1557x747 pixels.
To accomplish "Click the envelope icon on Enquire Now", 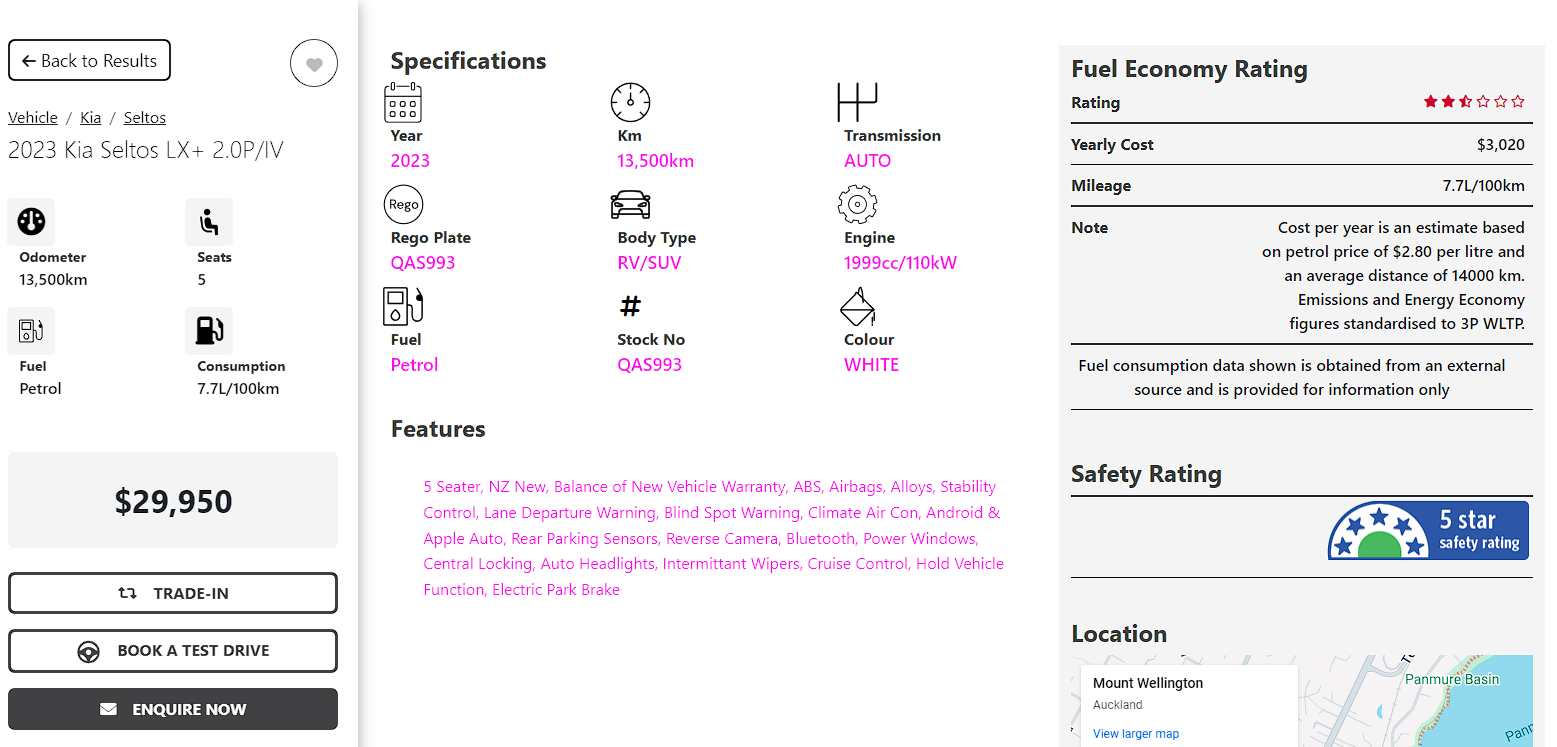I will pos(108,709).
